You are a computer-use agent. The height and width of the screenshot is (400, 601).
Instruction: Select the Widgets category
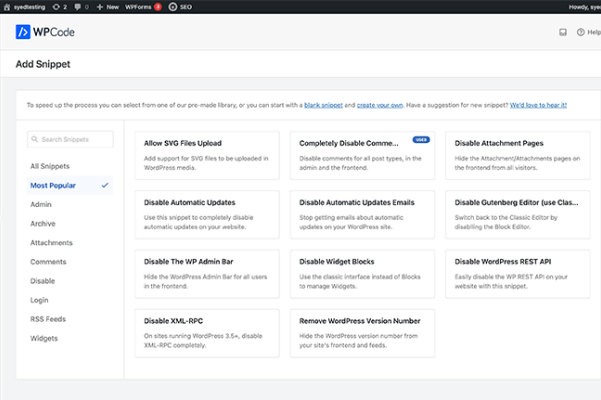click(44, 338)
